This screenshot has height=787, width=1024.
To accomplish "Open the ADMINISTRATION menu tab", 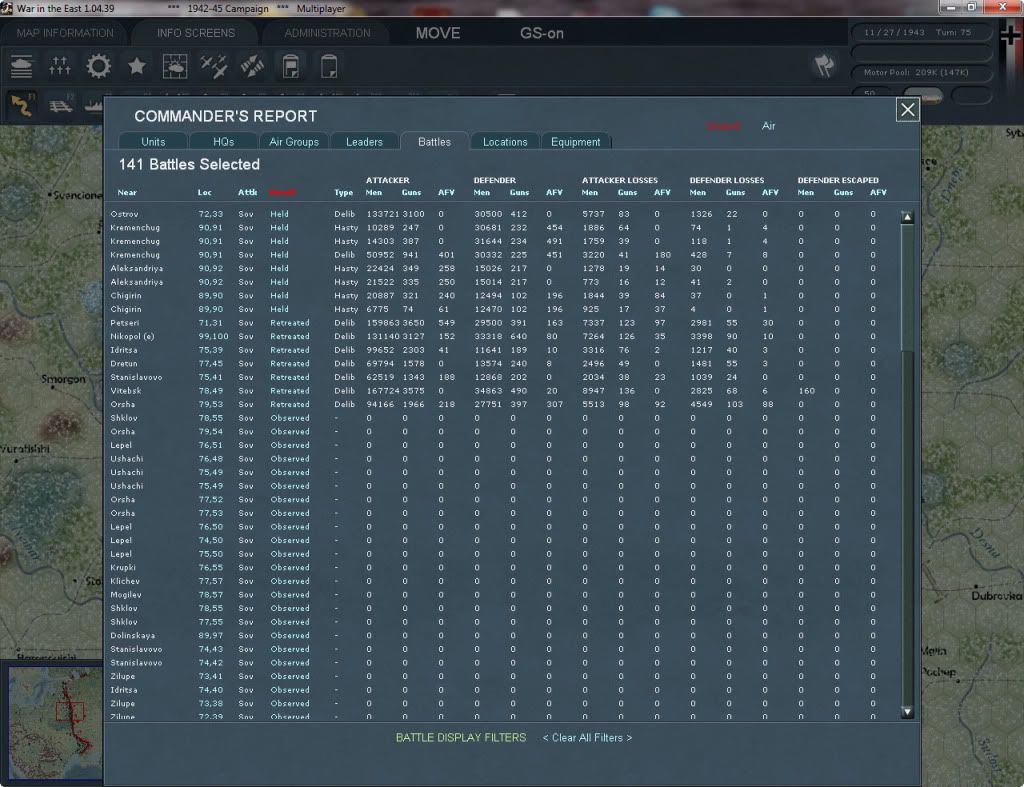I will (x=327, y=33).
